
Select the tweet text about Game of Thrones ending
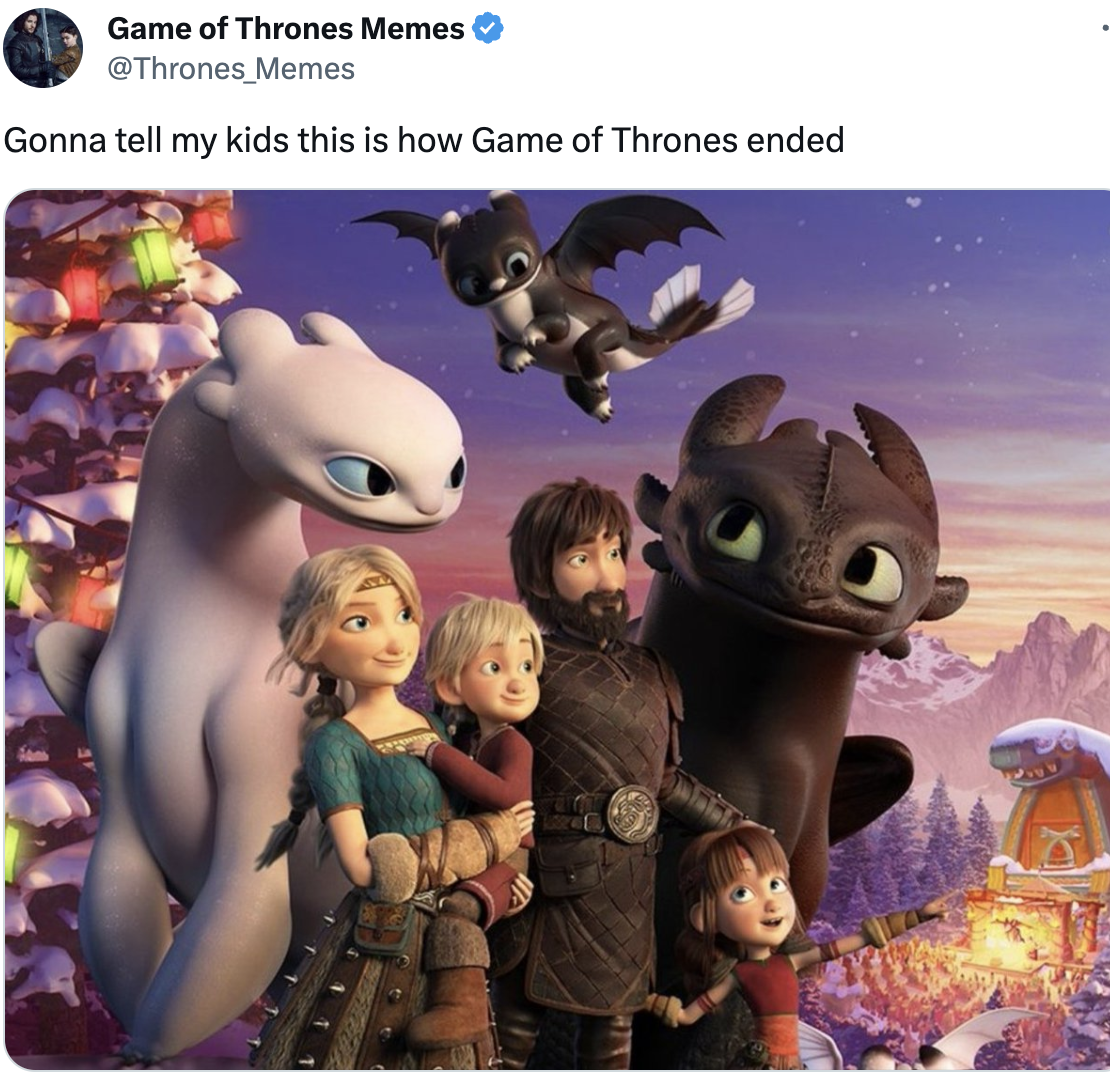click(423, 139)
